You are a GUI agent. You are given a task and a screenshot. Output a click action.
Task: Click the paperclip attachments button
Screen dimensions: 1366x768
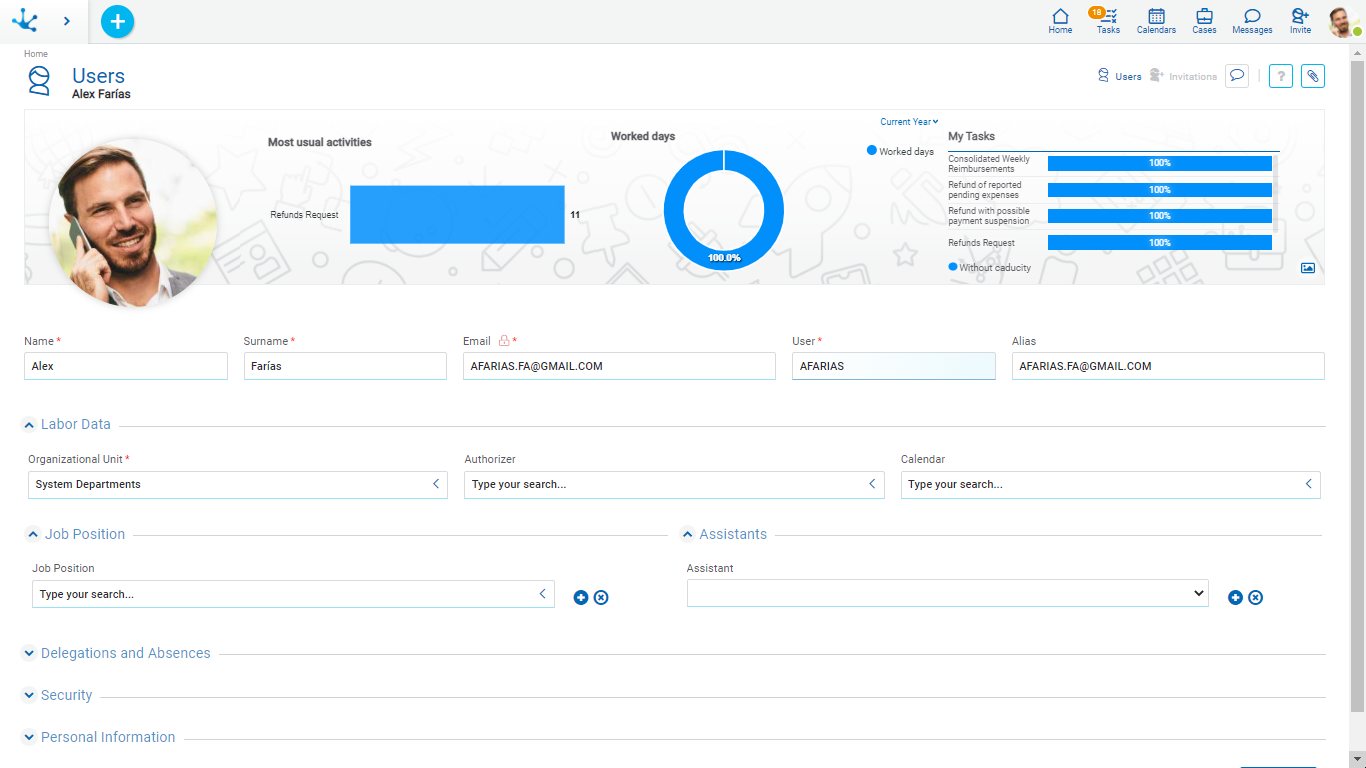point(1312,76)
